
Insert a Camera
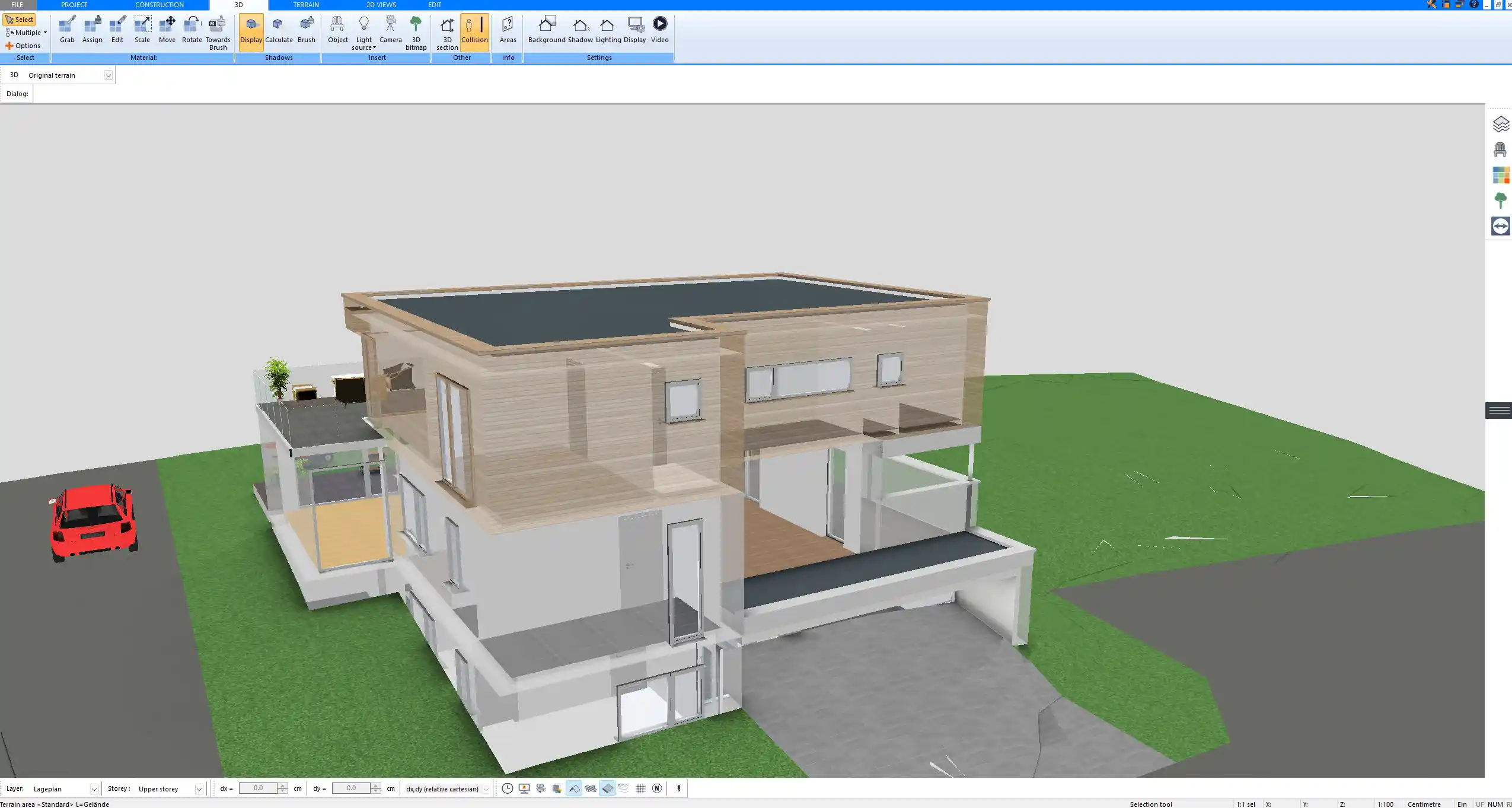(x=391, y=30)
